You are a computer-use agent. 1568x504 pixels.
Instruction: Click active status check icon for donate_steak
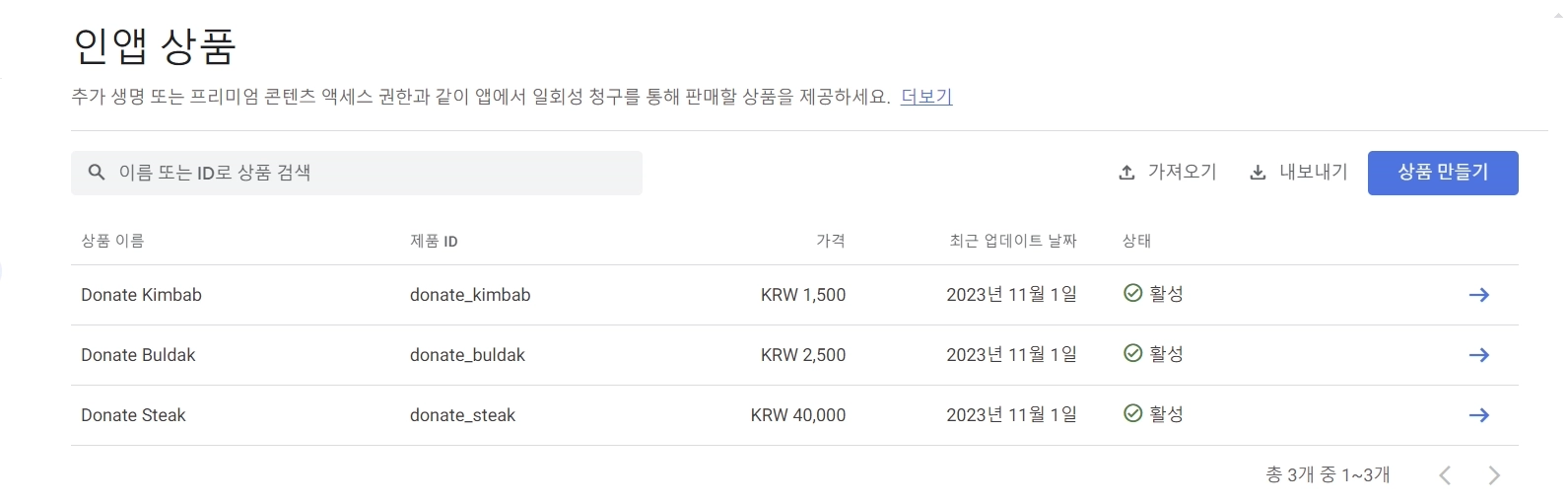(x=1133, y=413)
